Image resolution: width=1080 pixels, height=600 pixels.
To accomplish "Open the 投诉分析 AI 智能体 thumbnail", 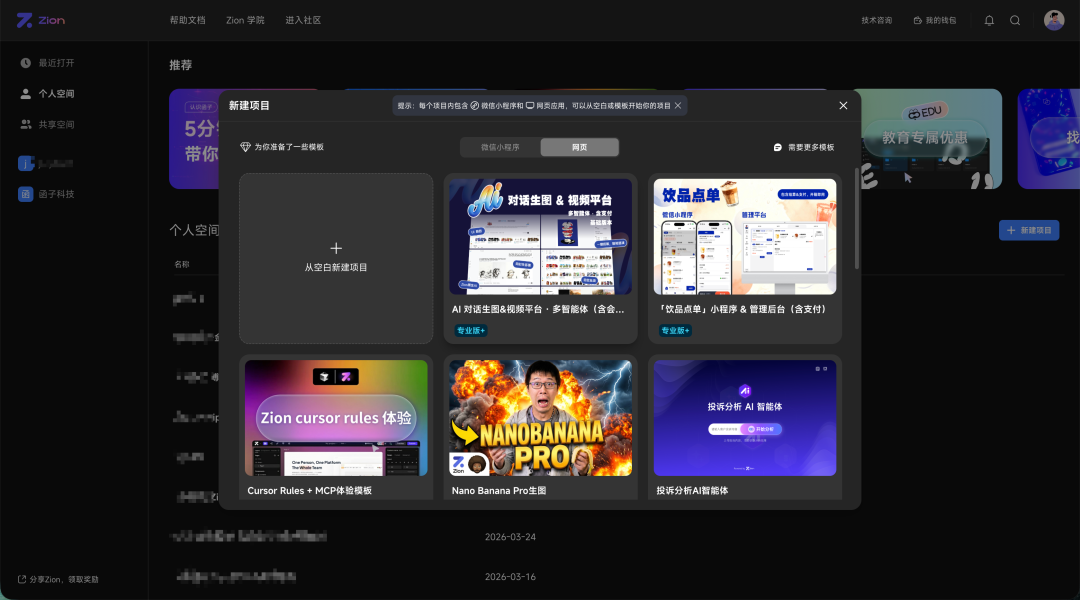I will coord(745,418).
